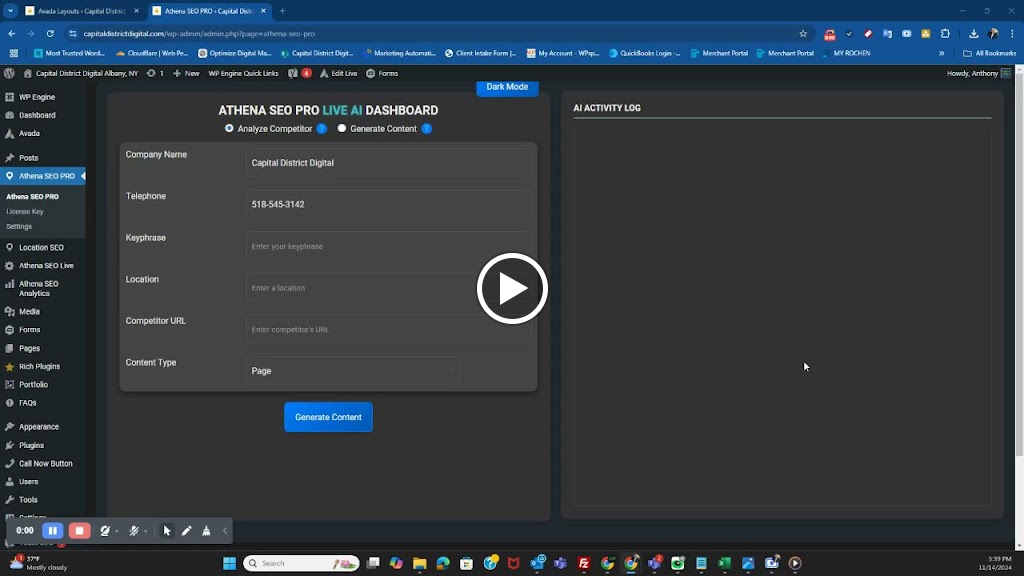Screen dimensions: 1024x576
Task: Select the Analyze Competitor radio option
Action: click(229, 128)
